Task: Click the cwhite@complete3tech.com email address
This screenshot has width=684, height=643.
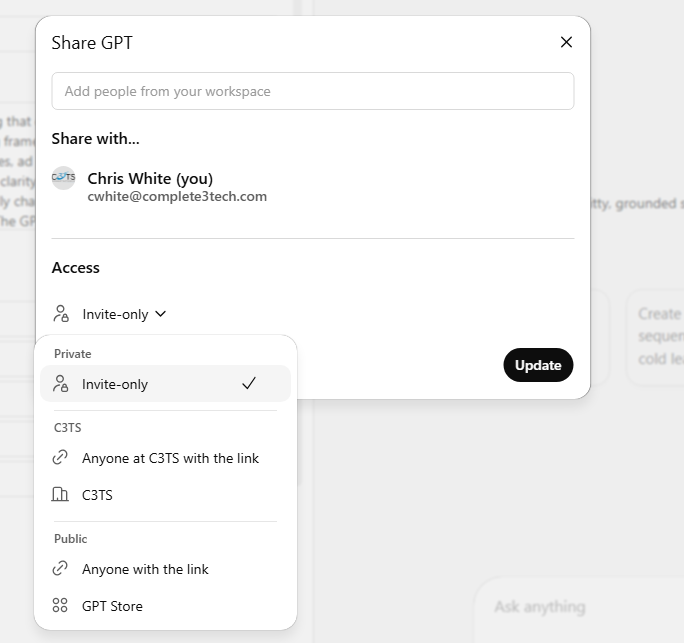Action: point(177,197)
